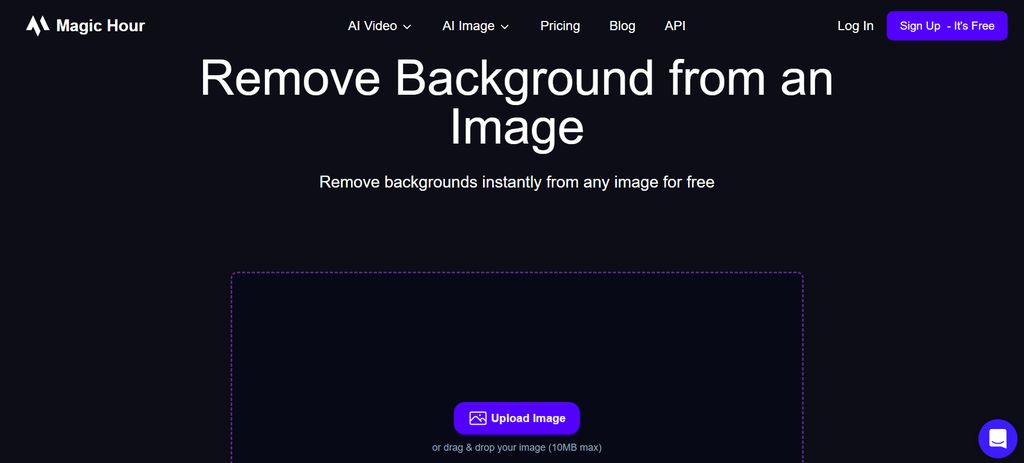
Task: Click the 'Remove backgrounds instantly' subtitle text
Action: (x=516, y=182)
